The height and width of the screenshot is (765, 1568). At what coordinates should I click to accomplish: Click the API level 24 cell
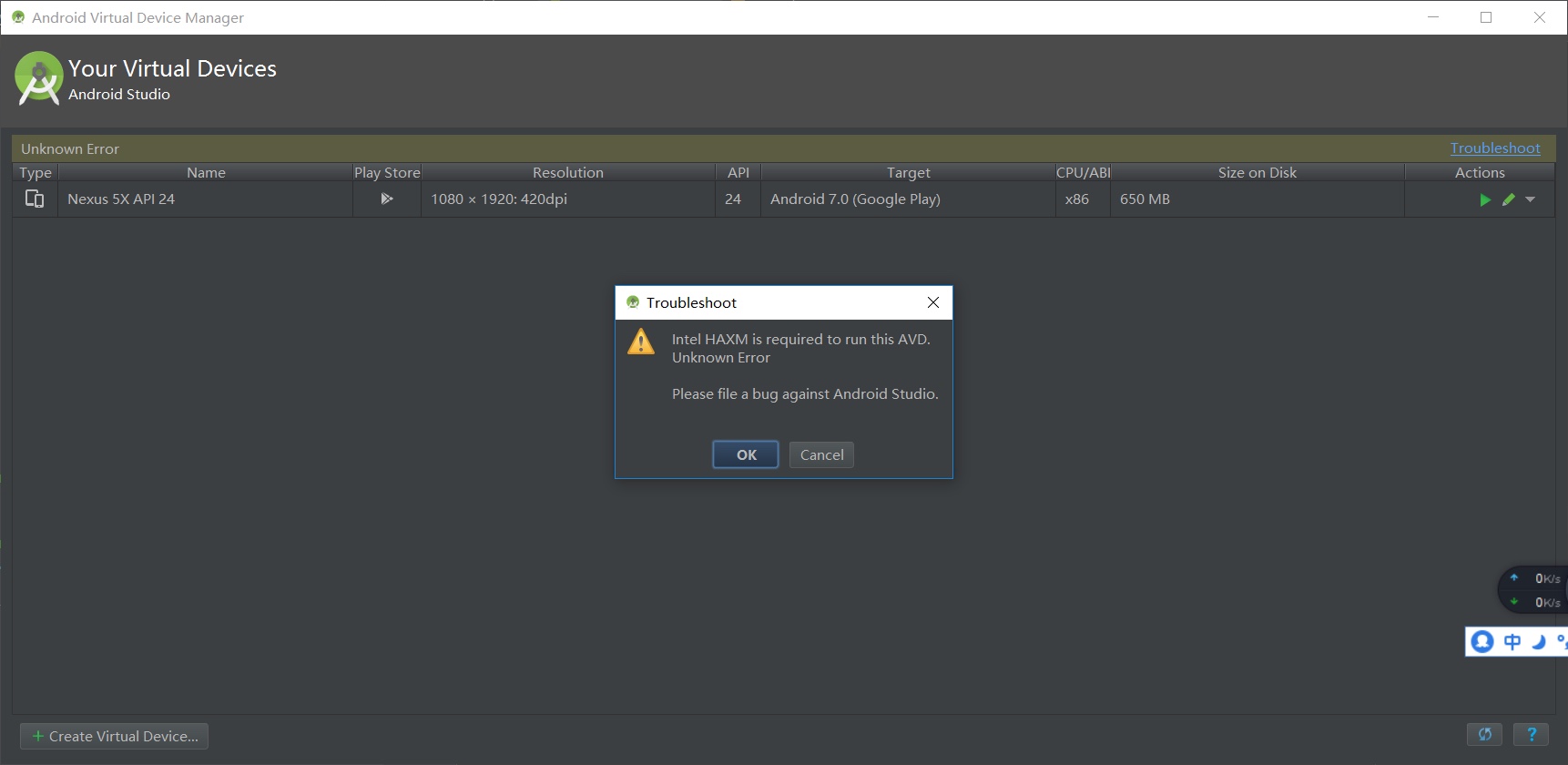[738, 199]
